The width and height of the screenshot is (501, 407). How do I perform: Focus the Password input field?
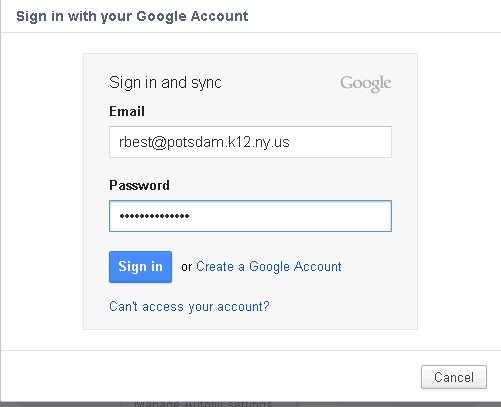click(x=250, y=216)
